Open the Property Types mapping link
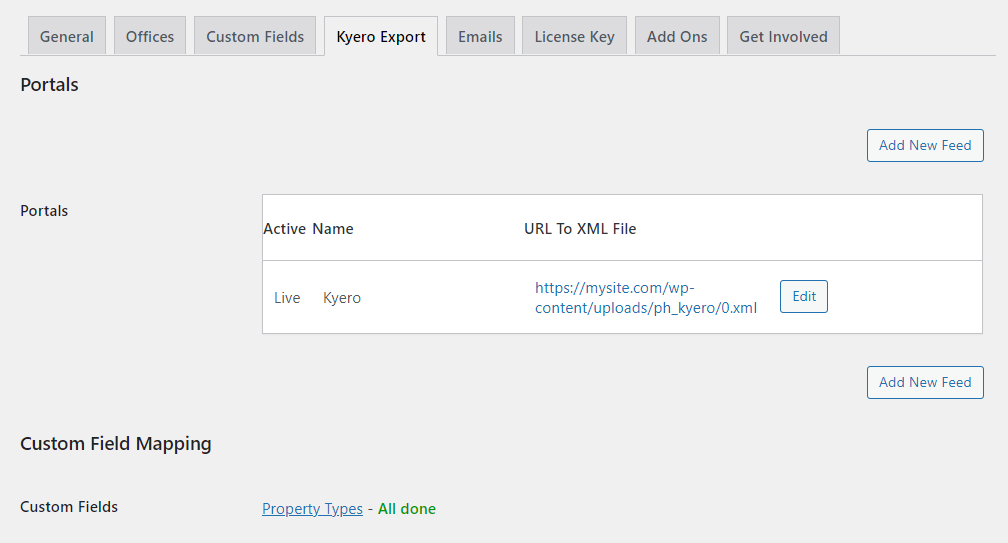The height and width of the screenshot is (543, 1008). [x=312, y=509]
